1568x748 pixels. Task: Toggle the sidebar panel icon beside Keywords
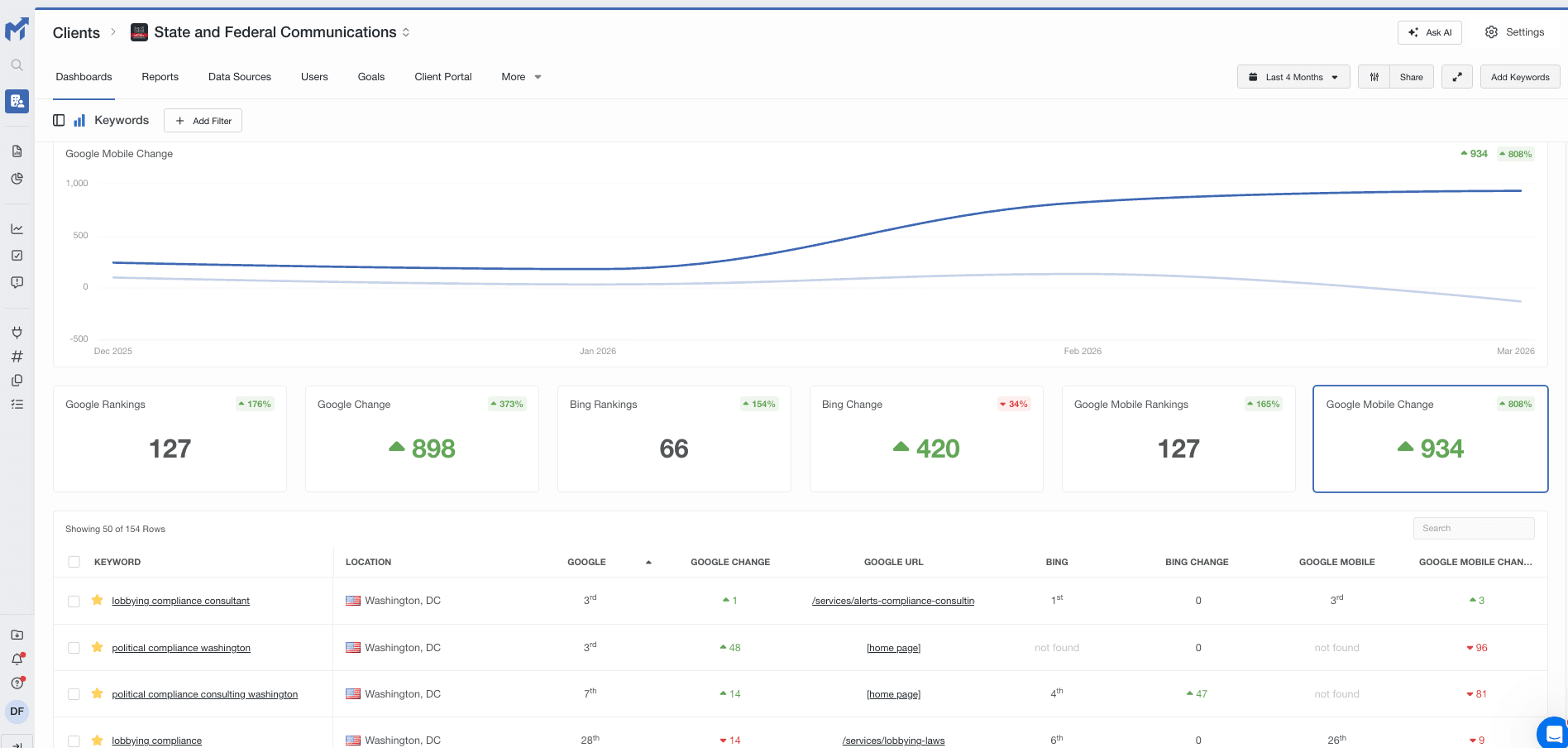59,120
